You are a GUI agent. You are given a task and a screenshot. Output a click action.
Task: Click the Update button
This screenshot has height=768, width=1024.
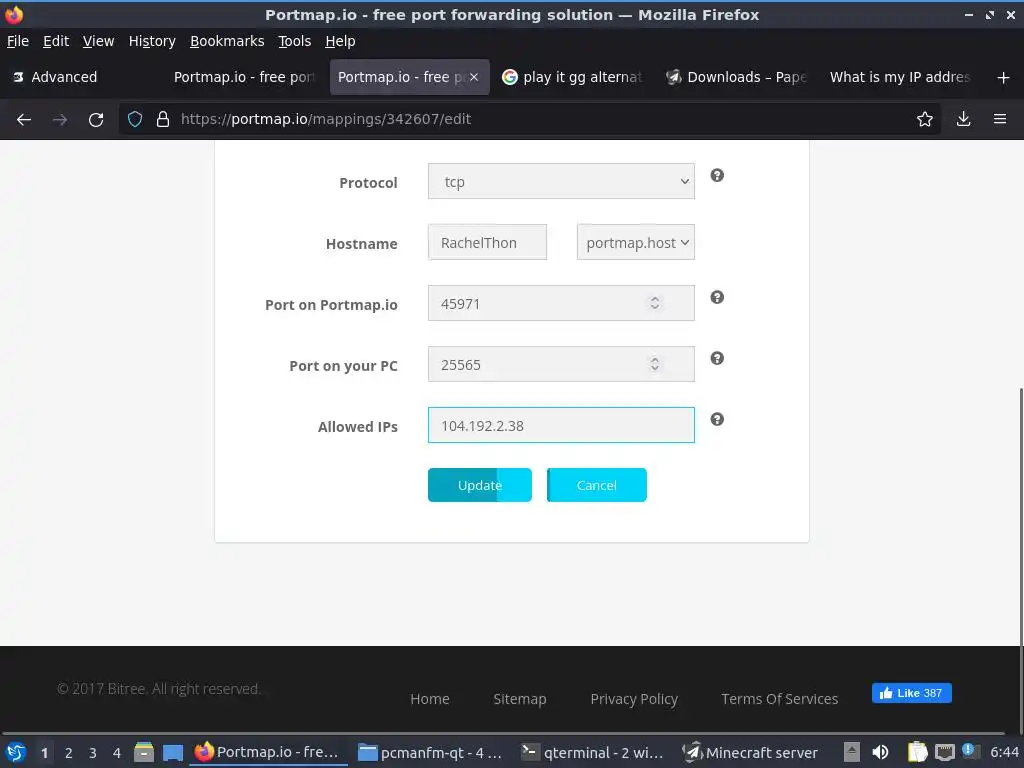point(479,485)
